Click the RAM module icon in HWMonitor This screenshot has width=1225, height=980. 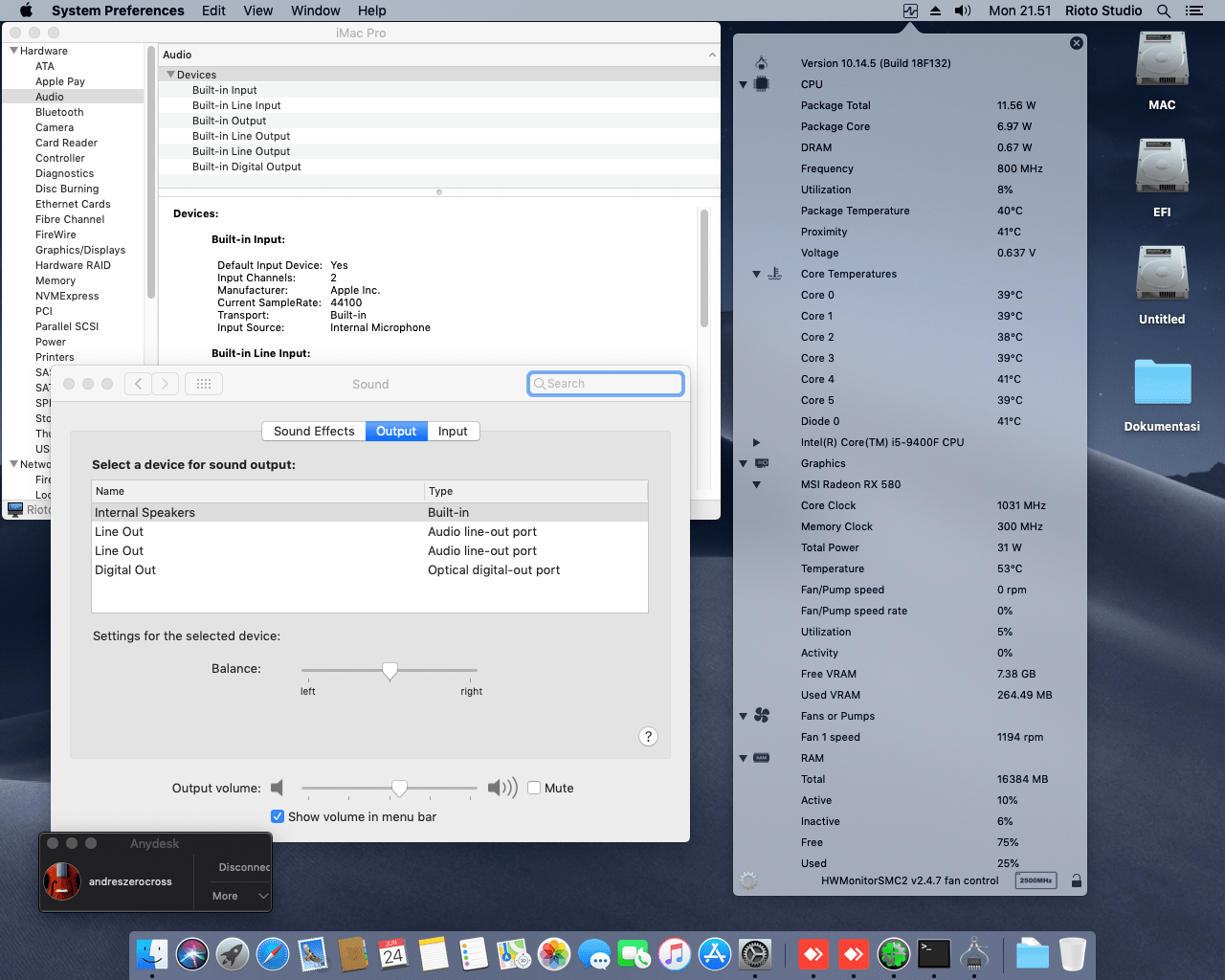coord(762,758)
